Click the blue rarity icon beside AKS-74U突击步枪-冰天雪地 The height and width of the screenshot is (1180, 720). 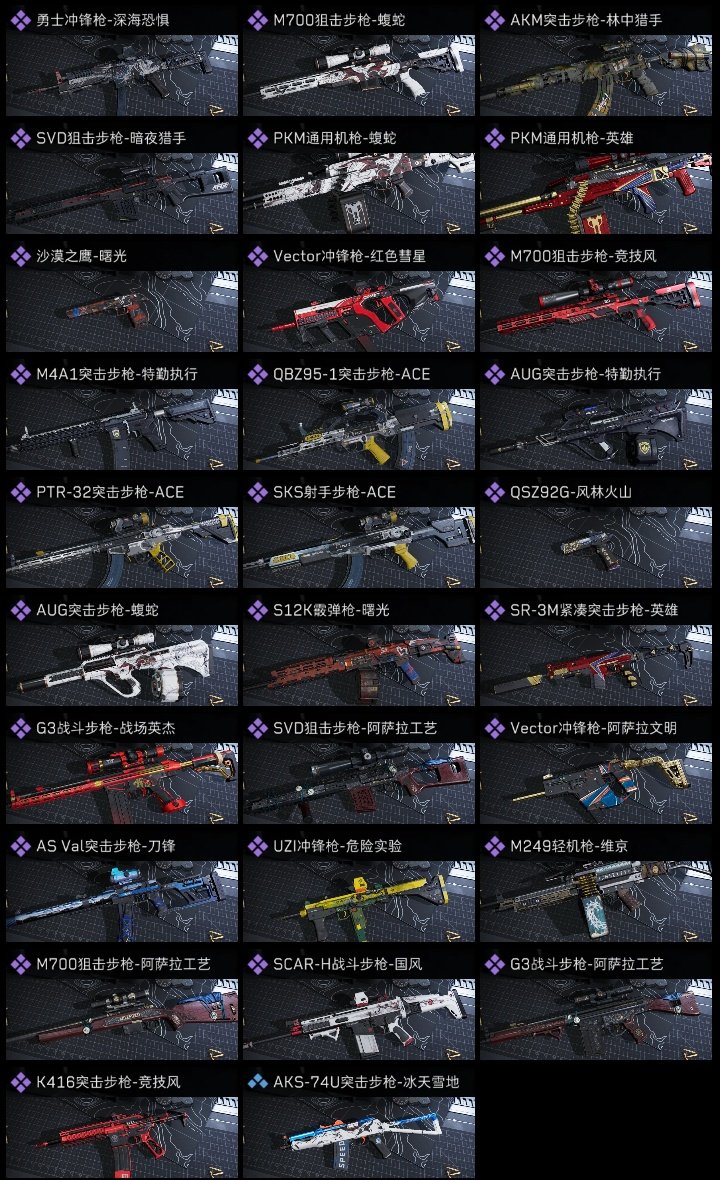[x=257, y=1082]
